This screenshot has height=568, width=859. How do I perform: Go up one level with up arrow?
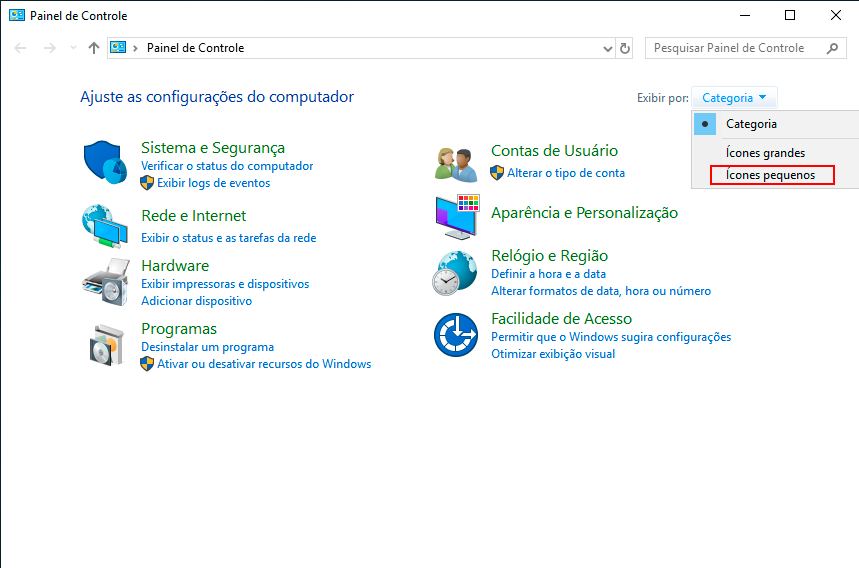(x=94, y=48)
